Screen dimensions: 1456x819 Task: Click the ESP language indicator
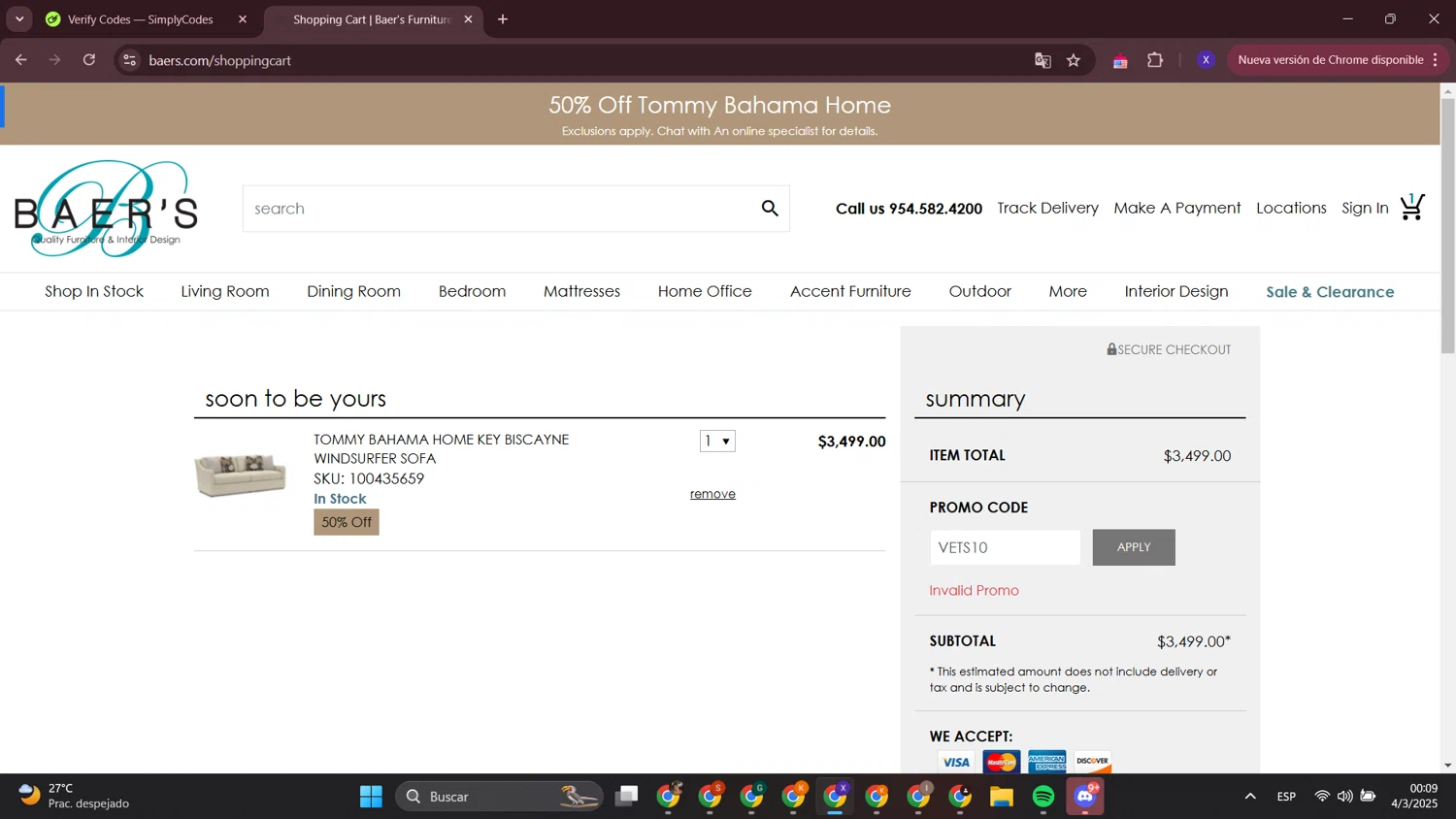[1286, 797]
